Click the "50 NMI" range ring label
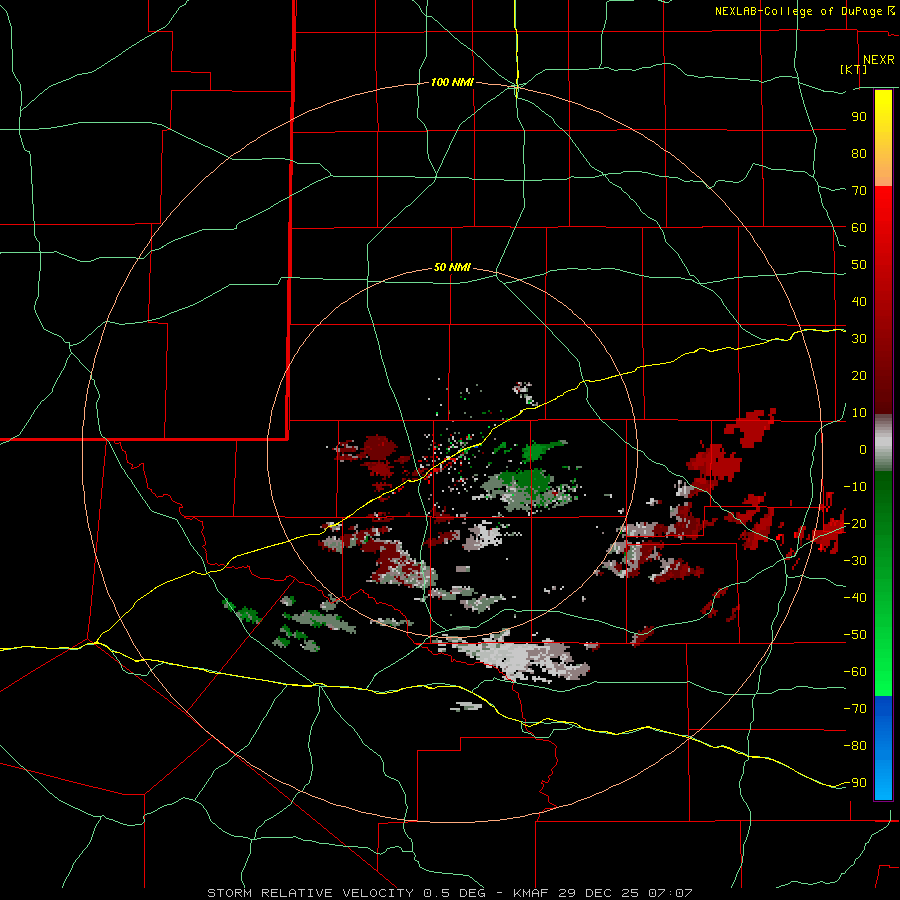This screenshot has width=900, height=900. [452, 267]
